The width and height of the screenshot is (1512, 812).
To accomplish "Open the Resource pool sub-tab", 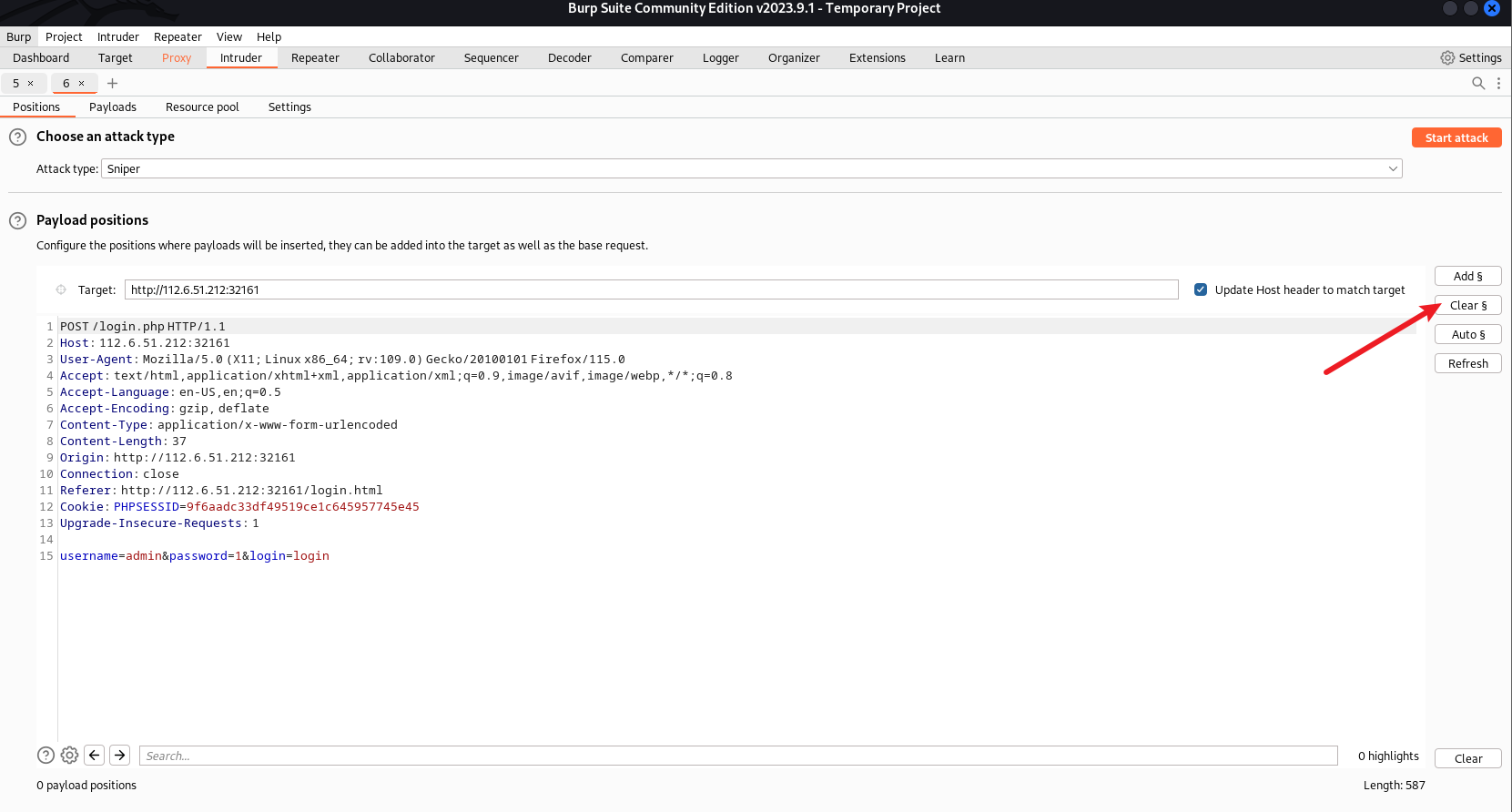I will (202, 107).
